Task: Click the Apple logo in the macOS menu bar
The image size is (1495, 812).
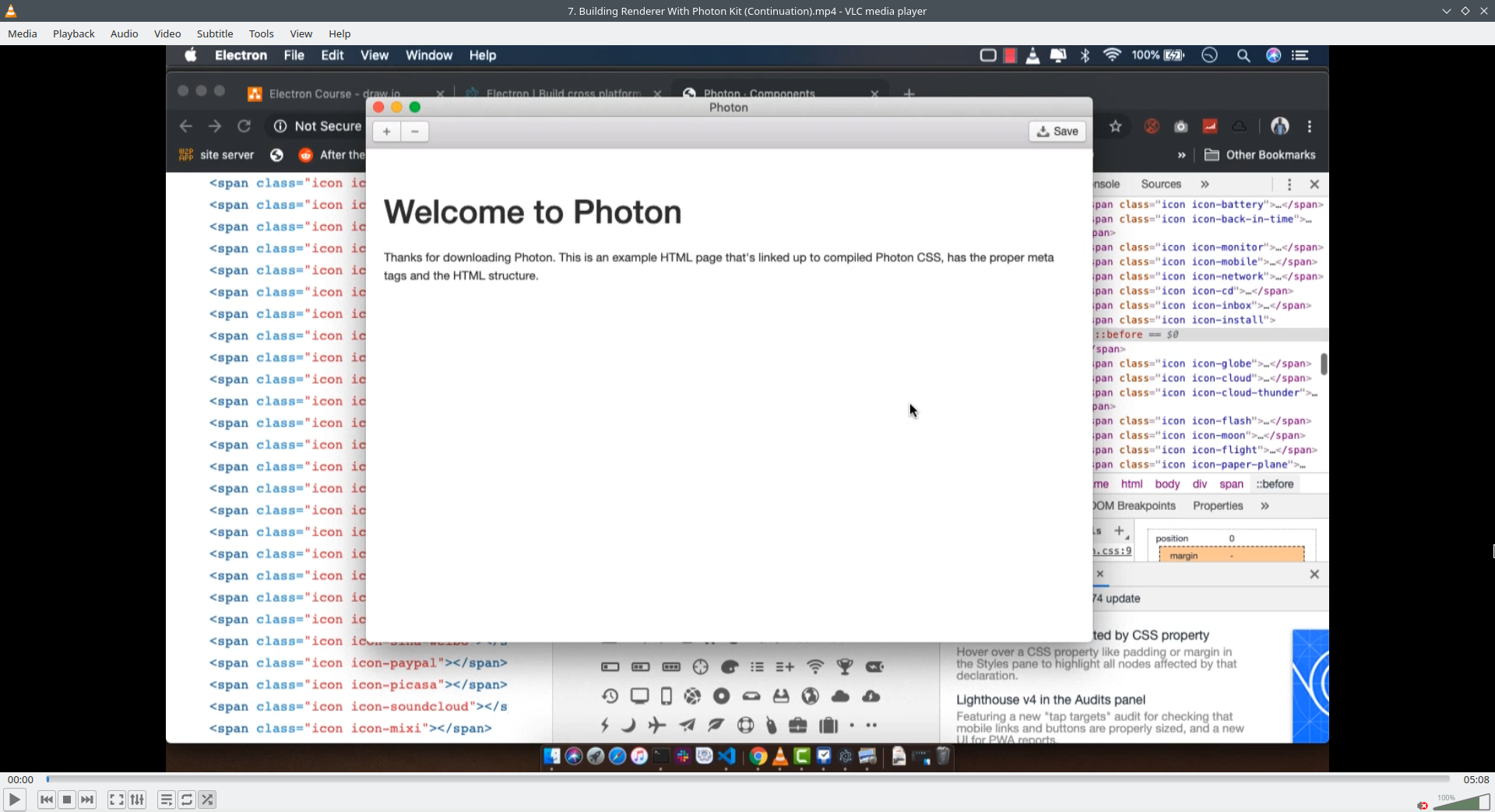Action: pyautogui.click(x=191, y=55)
